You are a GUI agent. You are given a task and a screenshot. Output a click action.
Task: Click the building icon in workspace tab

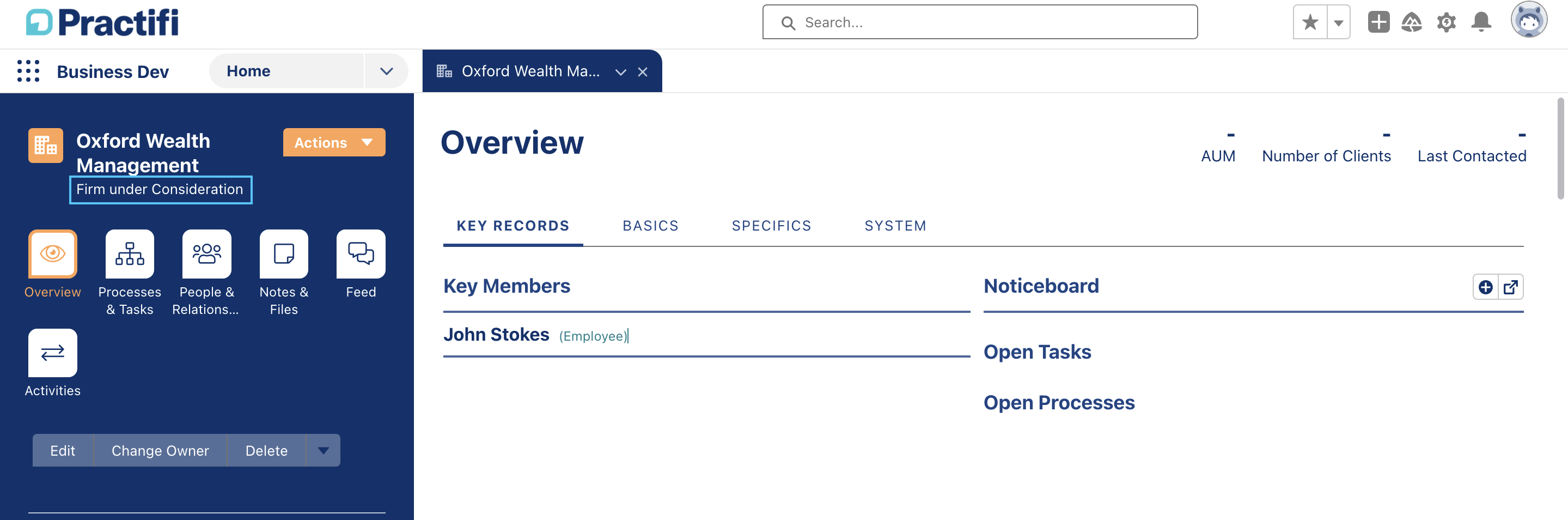(x=444, y=71)
